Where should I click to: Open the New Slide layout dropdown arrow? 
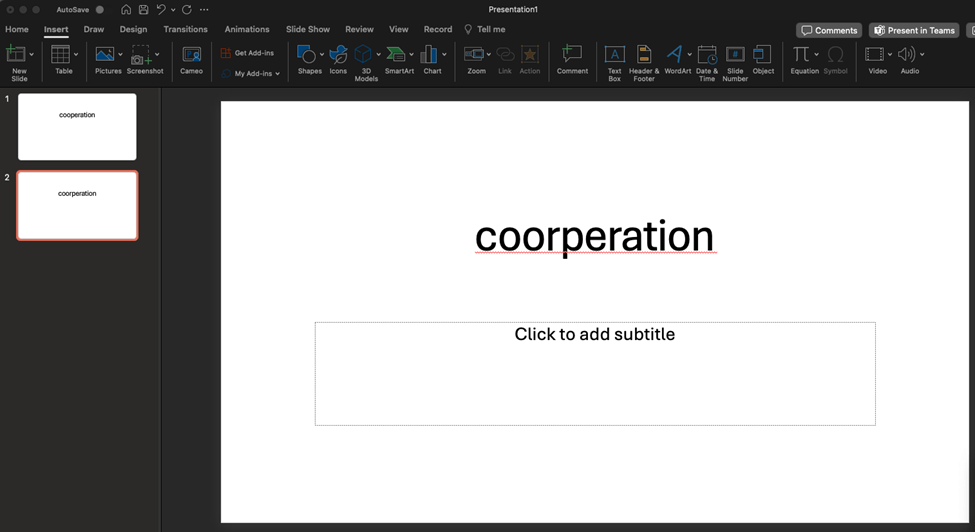click(x=32, y=55)
